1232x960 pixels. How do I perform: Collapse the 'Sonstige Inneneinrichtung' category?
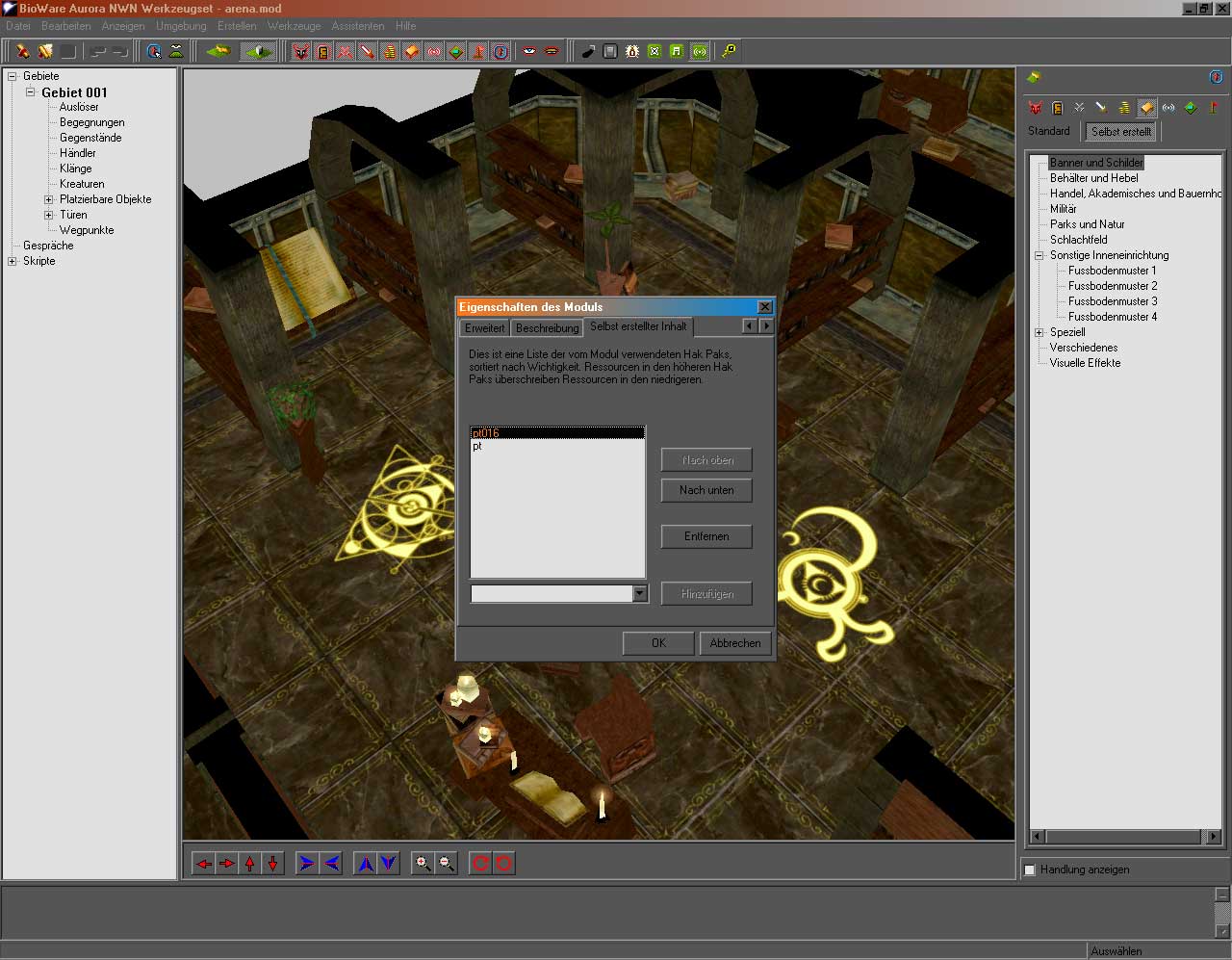tap(1039, 255)
